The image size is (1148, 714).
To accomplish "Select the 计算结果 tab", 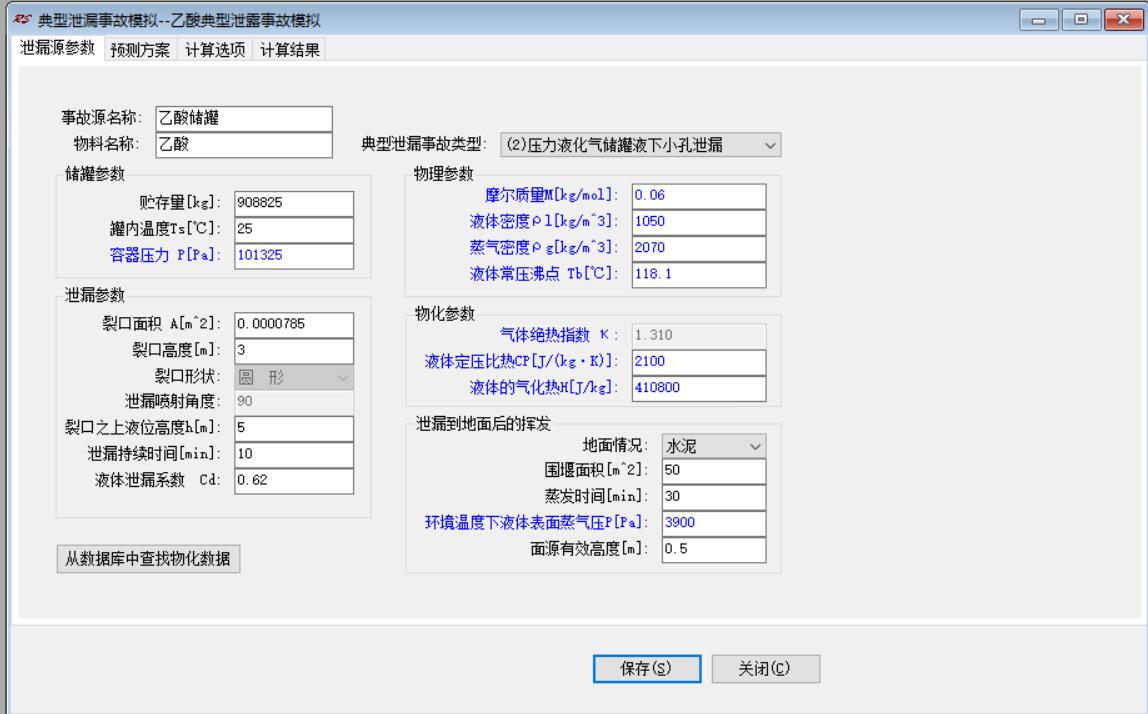I will [290, 50].
